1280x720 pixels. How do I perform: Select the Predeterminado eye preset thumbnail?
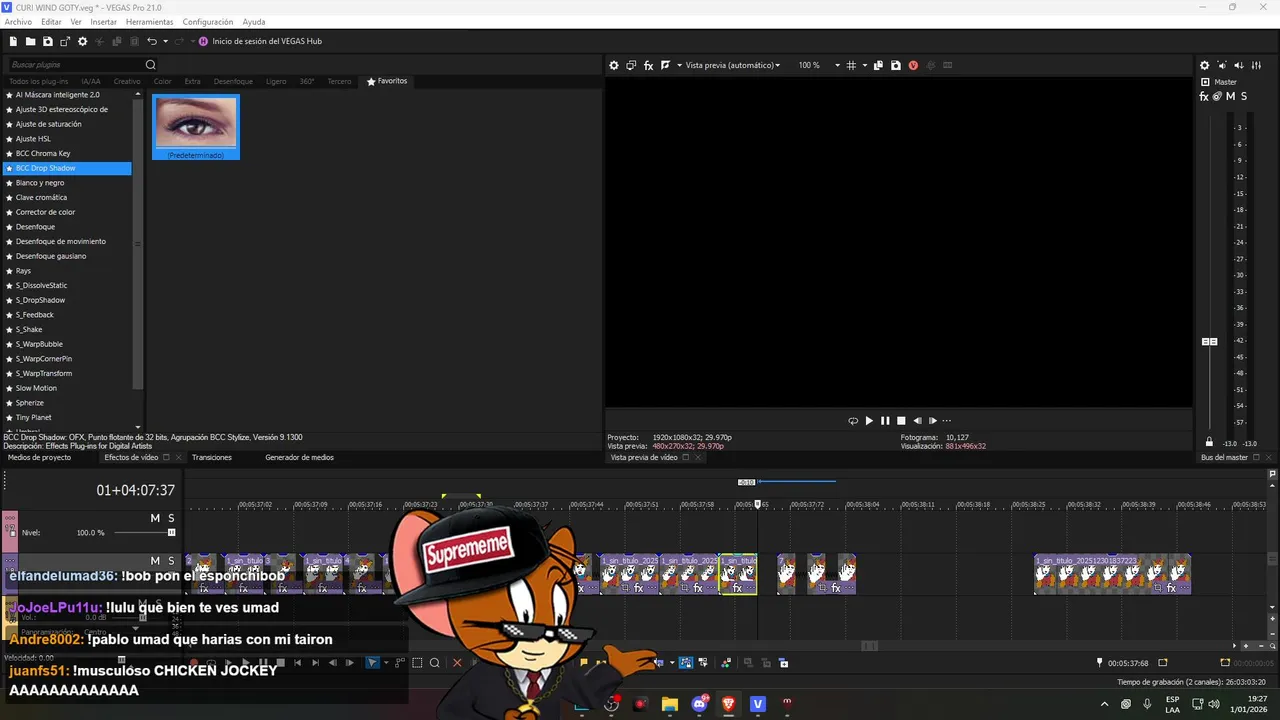[196, 127]
